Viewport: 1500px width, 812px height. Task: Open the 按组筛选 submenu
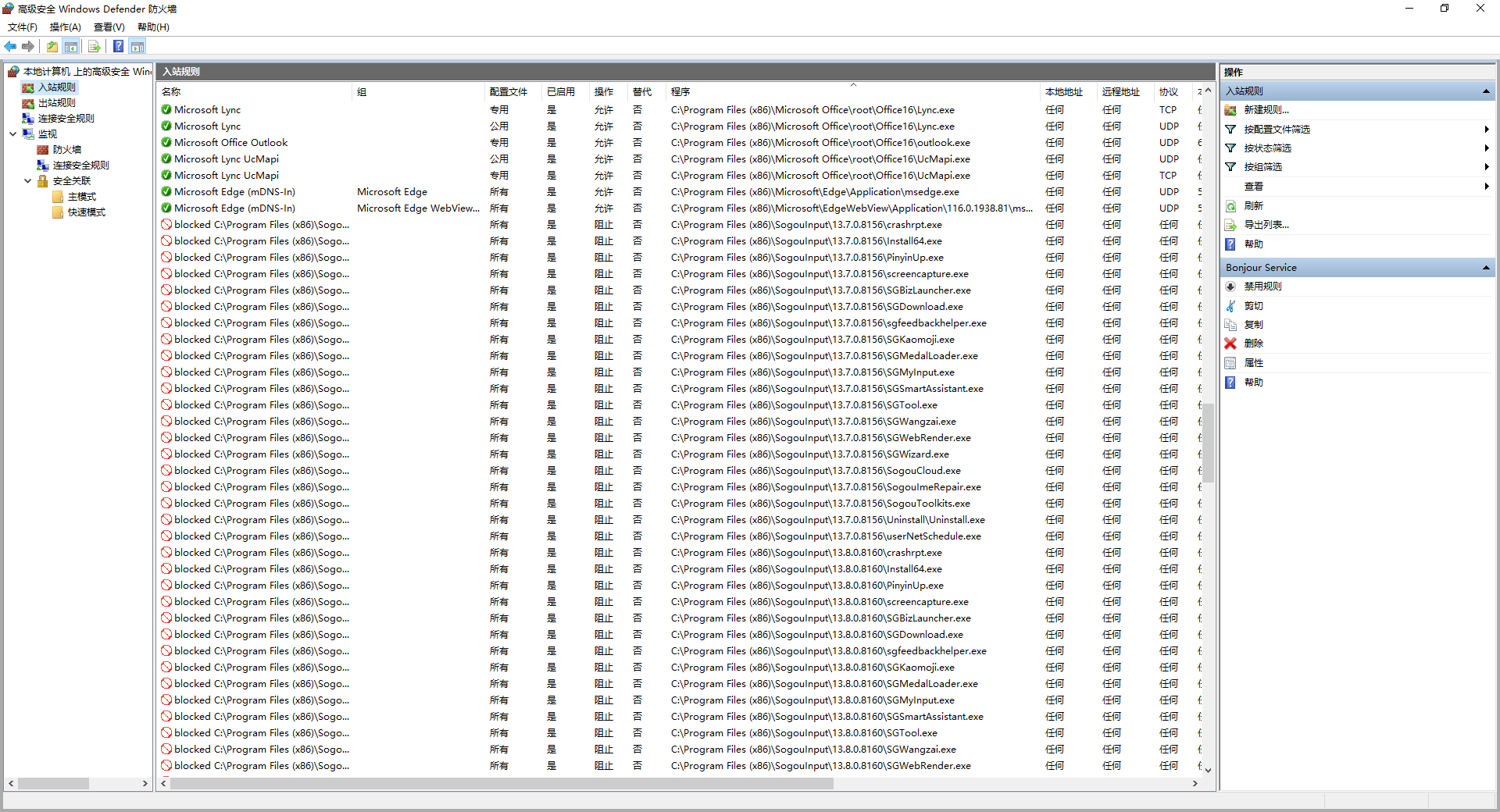[x=1359, y=167]
